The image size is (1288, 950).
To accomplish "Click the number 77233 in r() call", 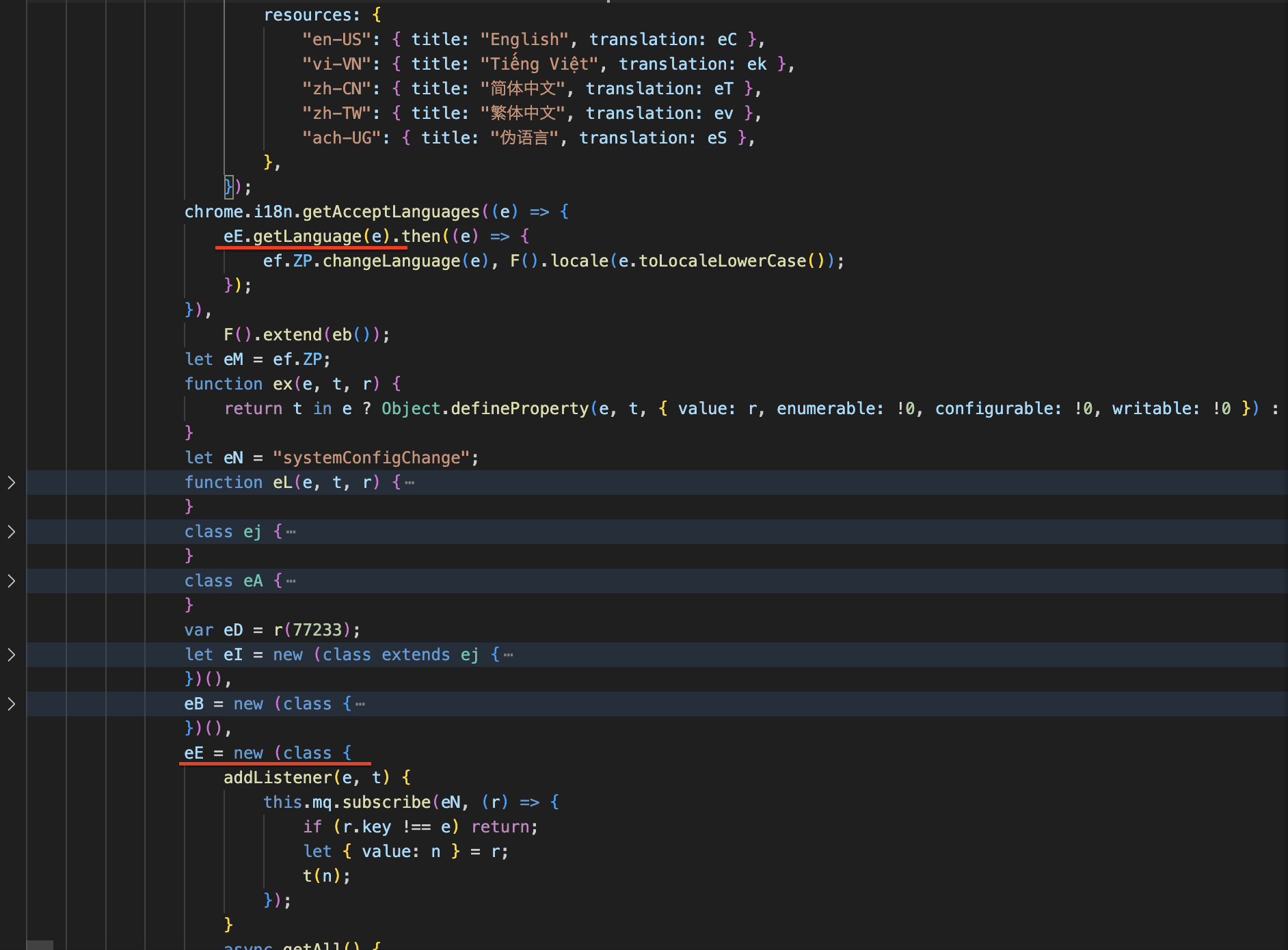I will click(x=317, y=630).
